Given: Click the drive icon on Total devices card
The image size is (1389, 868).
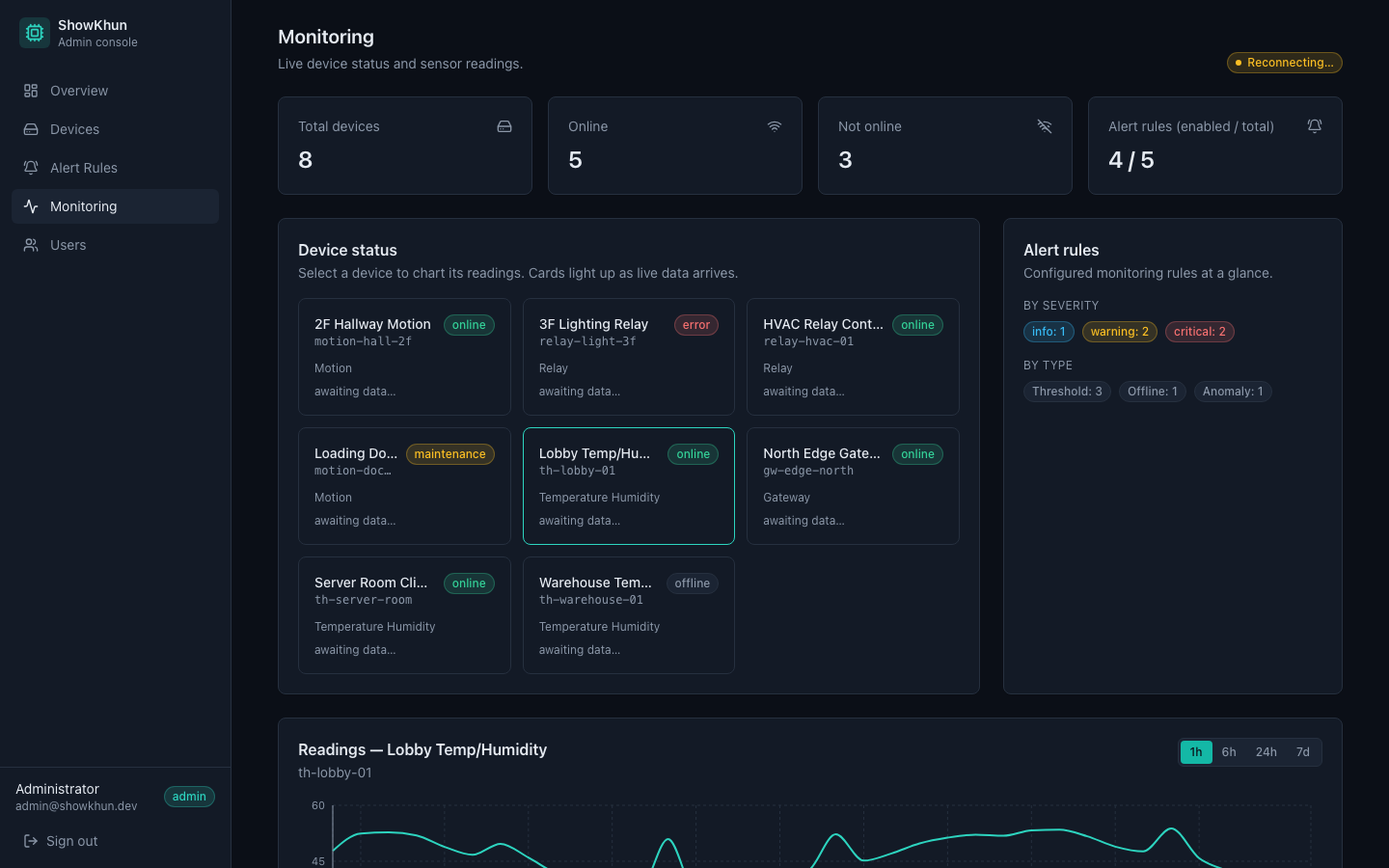Looking at the screenshot, I should click(504, 126).
